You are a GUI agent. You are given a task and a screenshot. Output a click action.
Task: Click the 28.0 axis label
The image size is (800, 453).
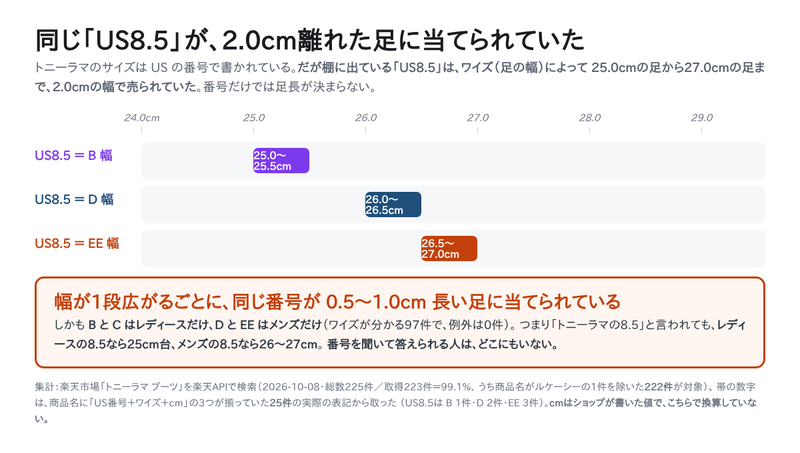point(590,118)
